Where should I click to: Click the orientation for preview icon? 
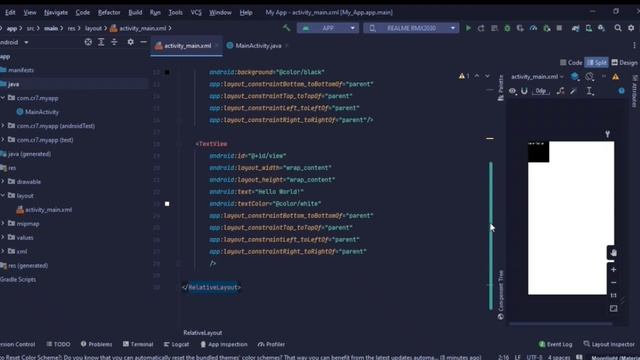[589, 76]
